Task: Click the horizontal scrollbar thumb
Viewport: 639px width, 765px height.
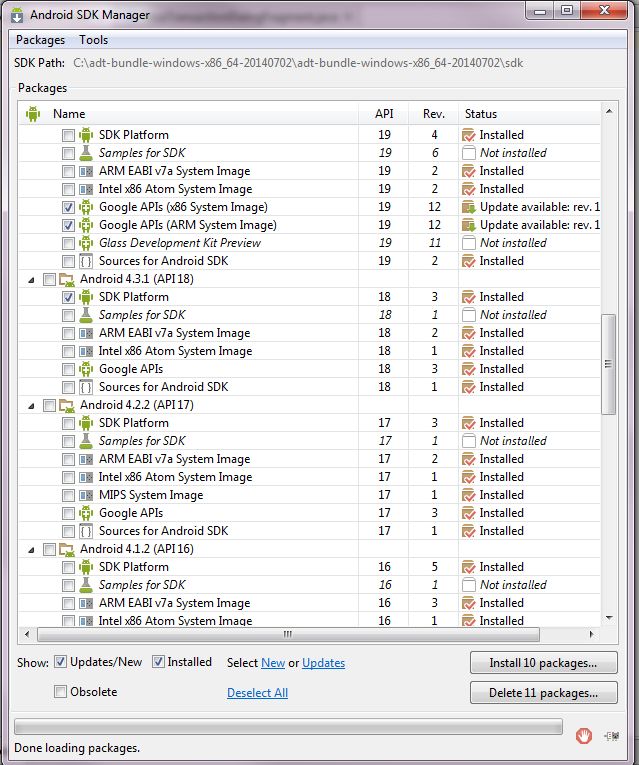Action: click(x=288, y=634)
